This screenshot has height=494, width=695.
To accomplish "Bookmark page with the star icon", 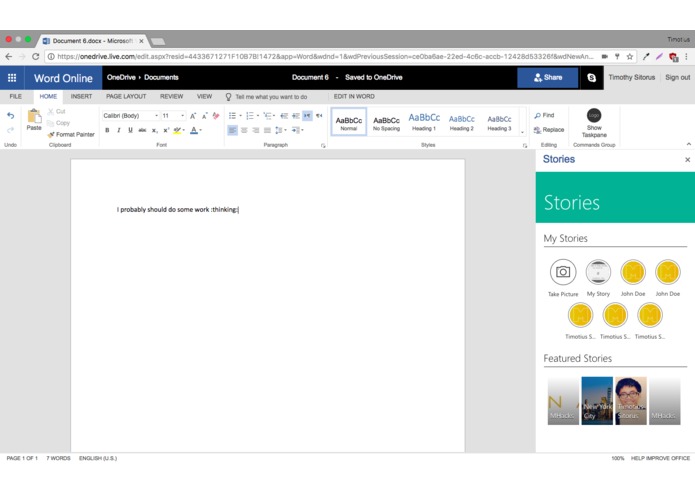I will [629, 57].
